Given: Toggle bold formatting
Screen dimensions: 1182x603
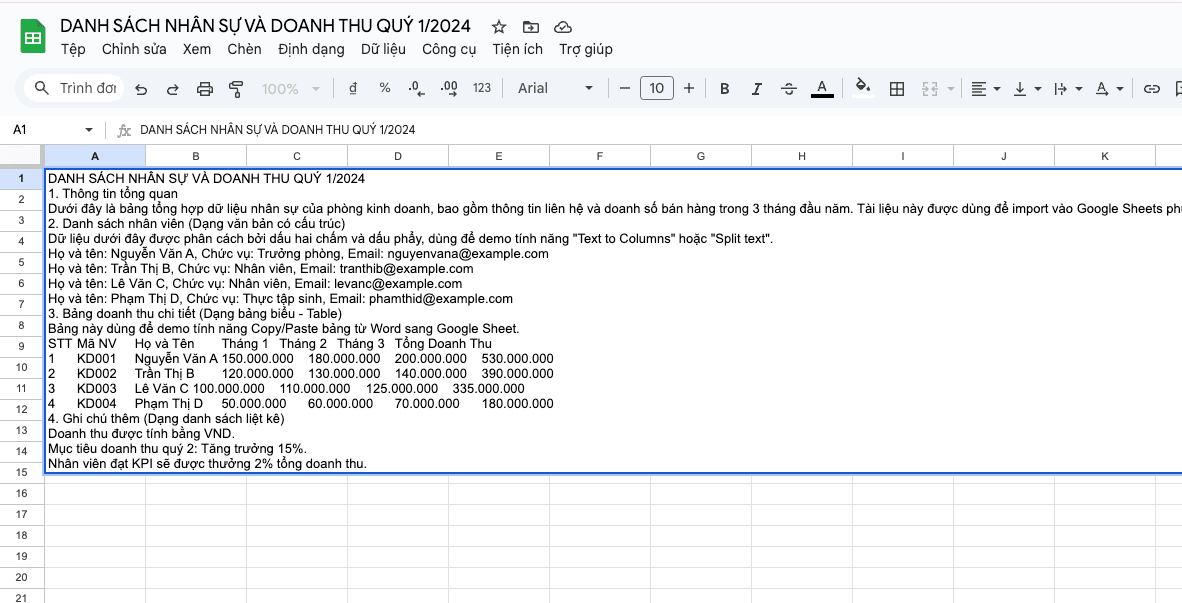Looking at the screenshot, I should pos(724,88).
